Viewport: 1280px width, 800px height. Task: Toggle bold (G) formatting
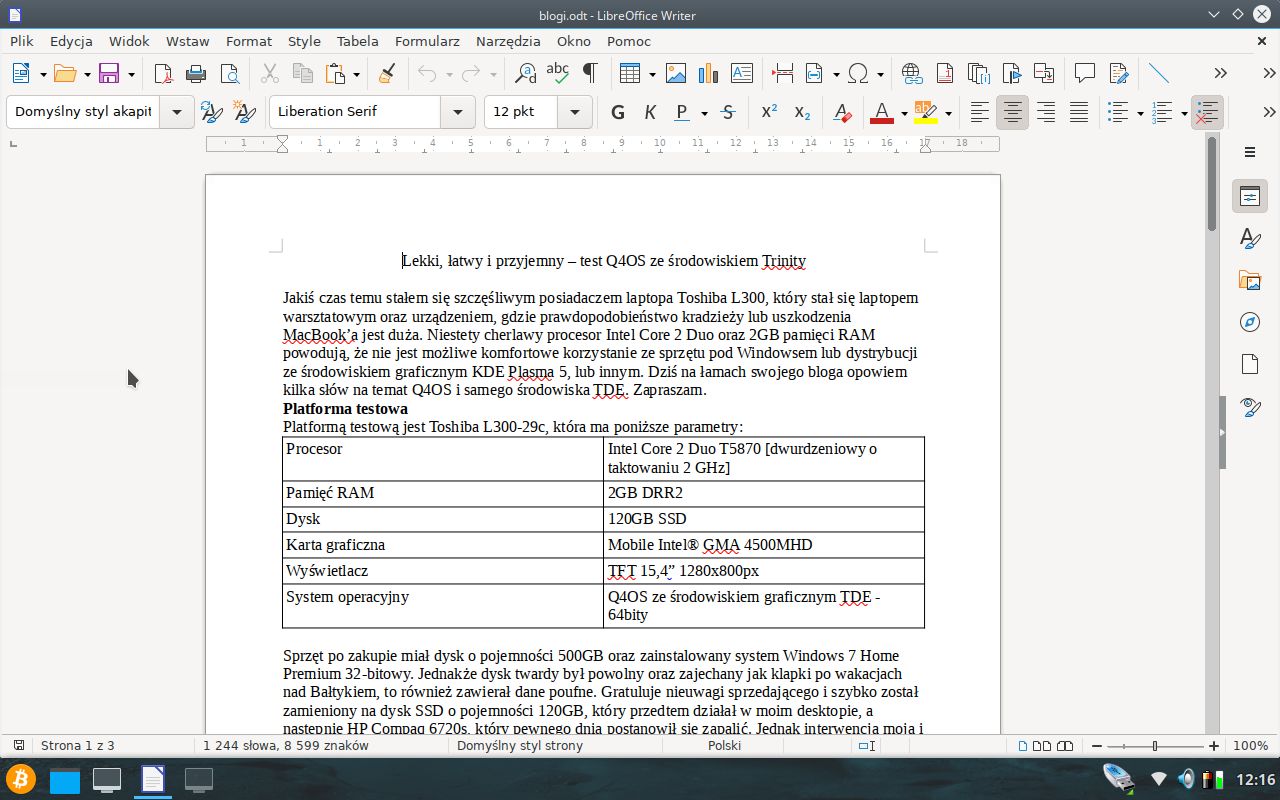[x=618, y=112]
